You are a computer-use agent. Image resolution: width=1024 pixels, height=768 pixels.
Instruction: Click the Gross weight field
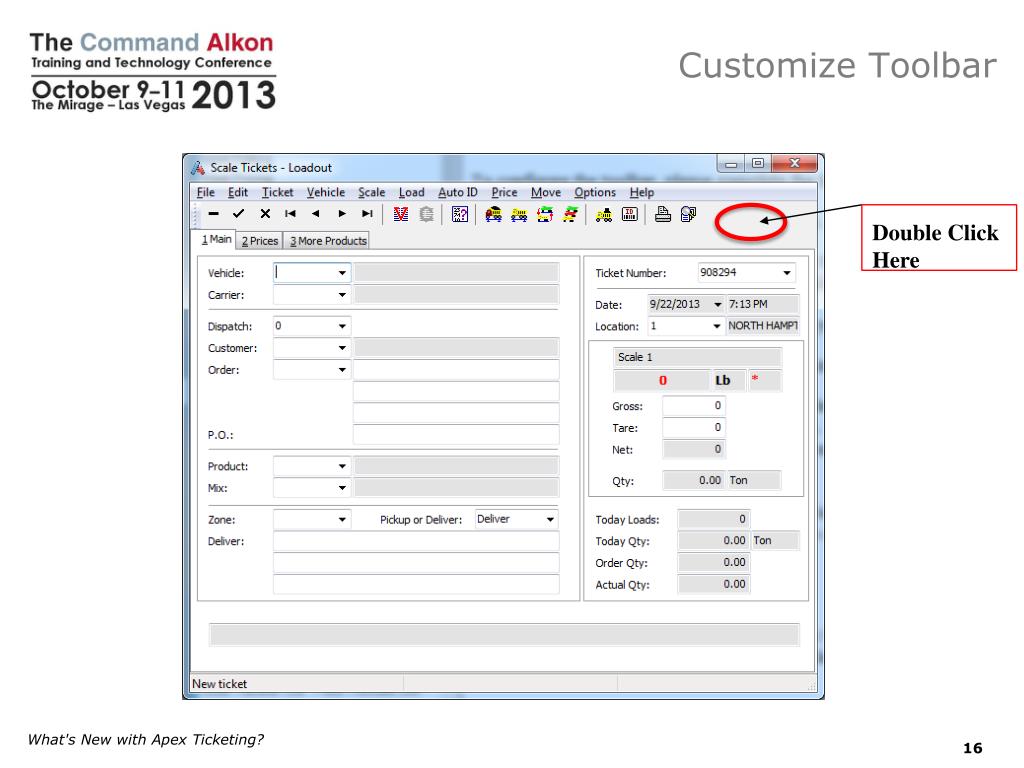(x=694, y=406)
